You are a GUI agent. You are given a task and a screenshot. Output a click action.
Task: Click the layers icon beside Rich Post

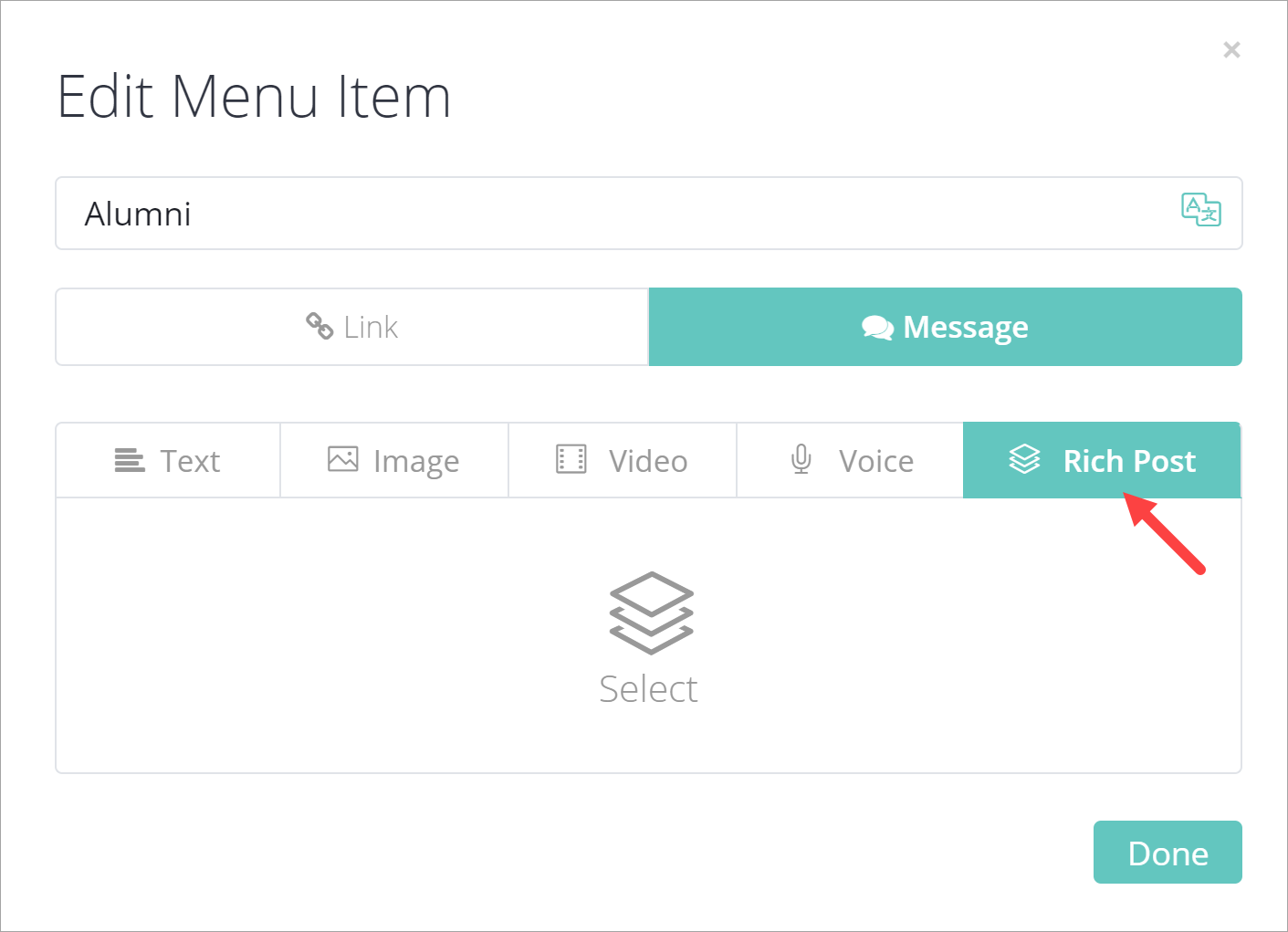(1024, 459)
